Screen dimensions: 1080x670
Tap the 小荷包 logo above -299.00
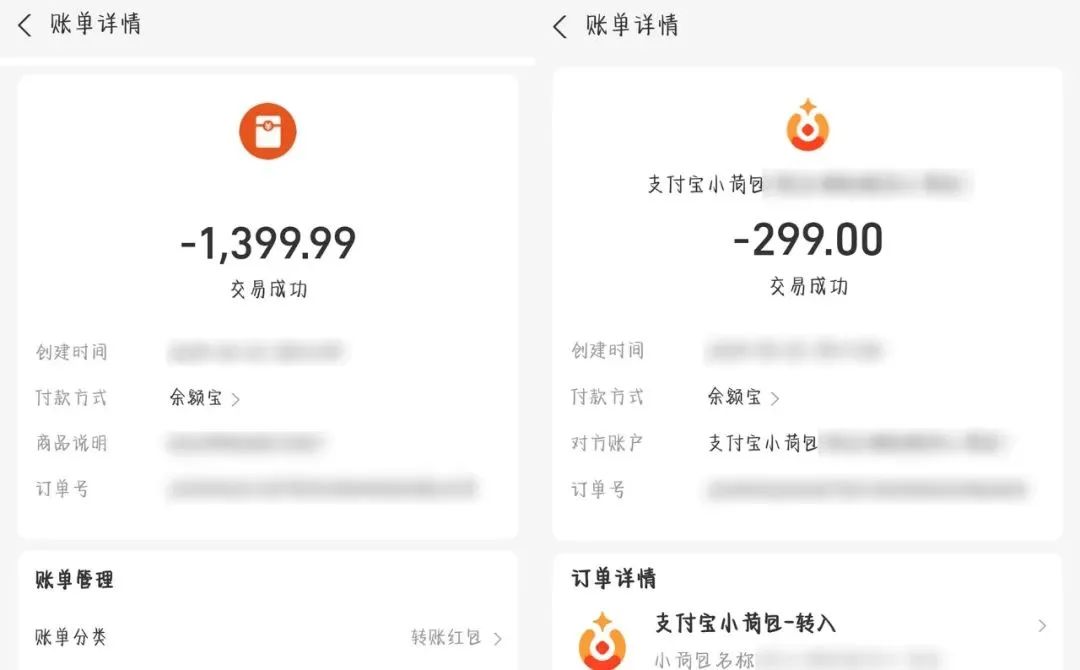(808, 125)
